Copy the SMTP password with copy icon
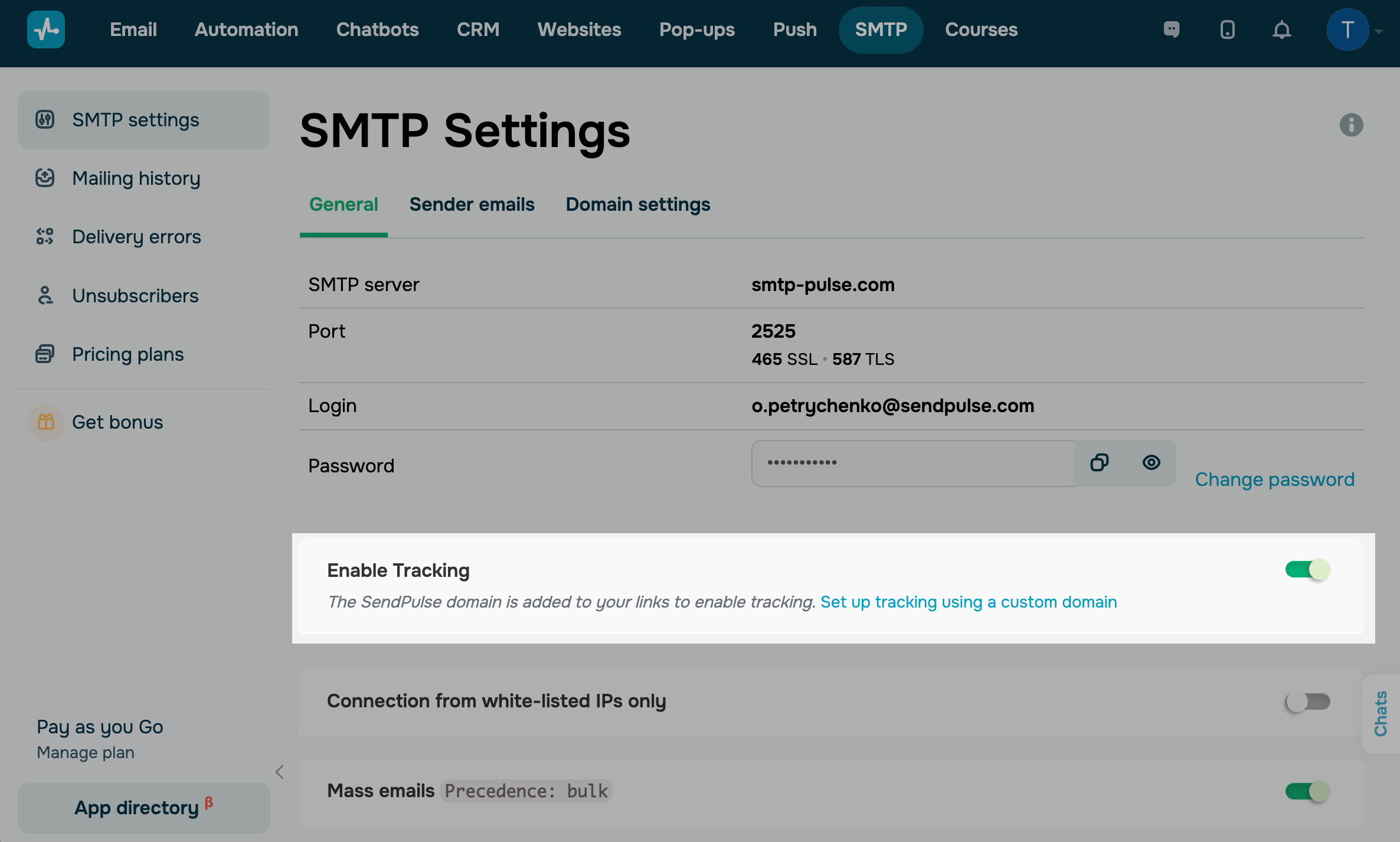 [x=1099, y=463]
